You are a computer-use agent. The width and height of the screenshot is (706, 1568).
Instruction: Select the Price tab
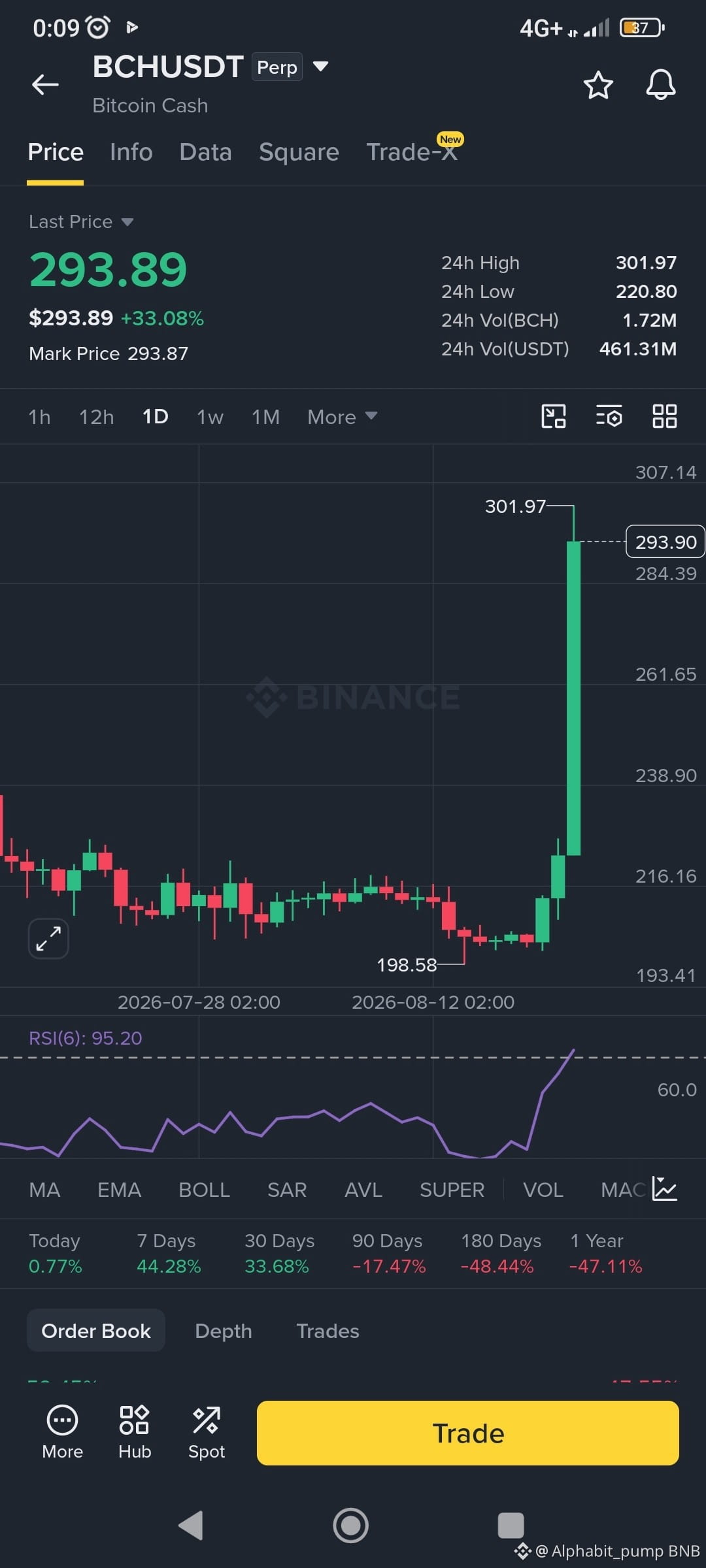(56, 152)
